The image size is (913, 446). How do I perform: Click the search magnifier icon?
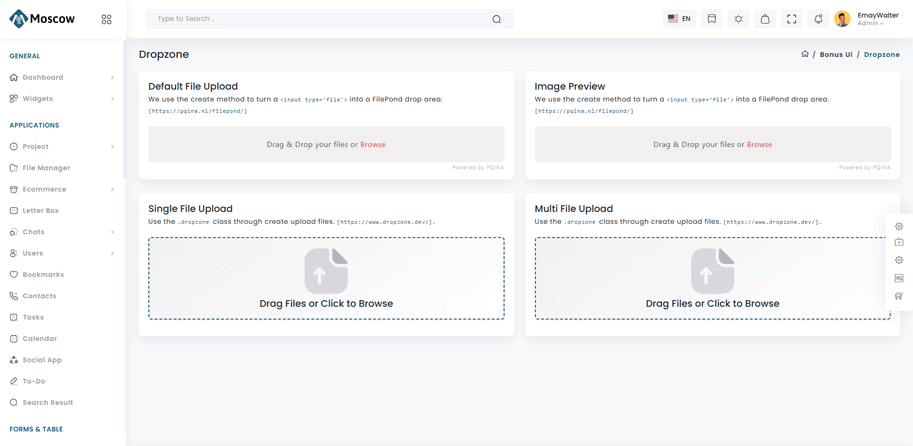(x=496, y=19)
